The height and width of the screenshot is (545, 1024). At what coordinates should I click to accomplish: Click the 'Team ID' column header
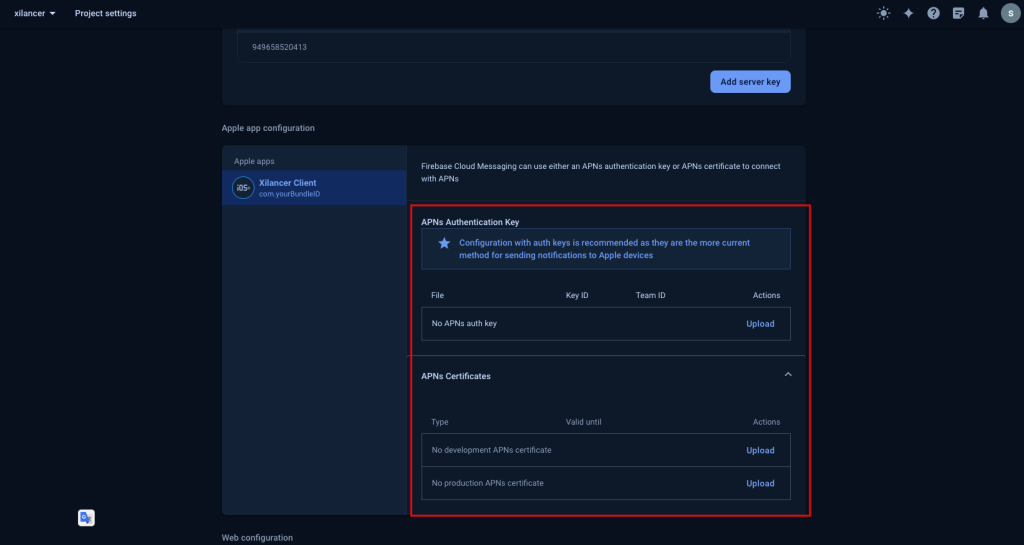coord(650,295)
